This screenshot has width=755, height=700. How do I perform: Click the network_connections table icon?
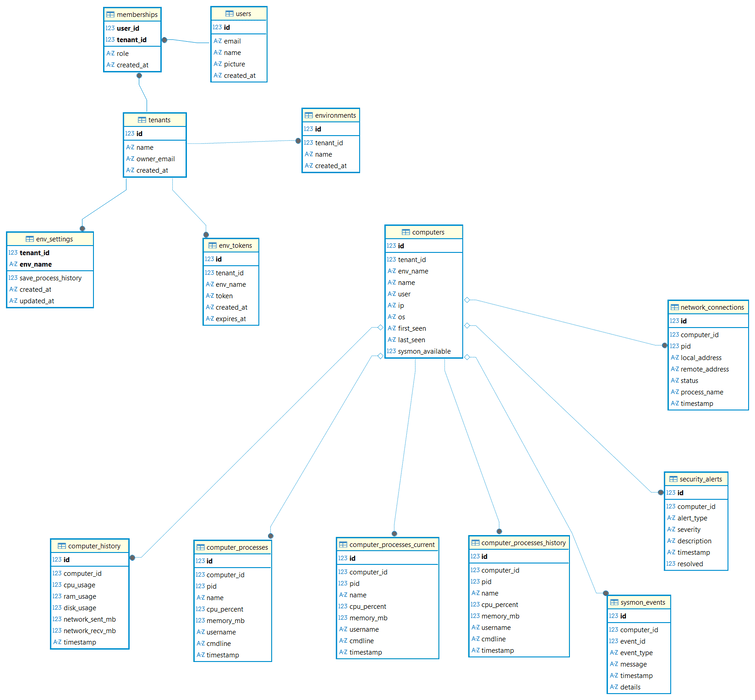pos(674,307)
